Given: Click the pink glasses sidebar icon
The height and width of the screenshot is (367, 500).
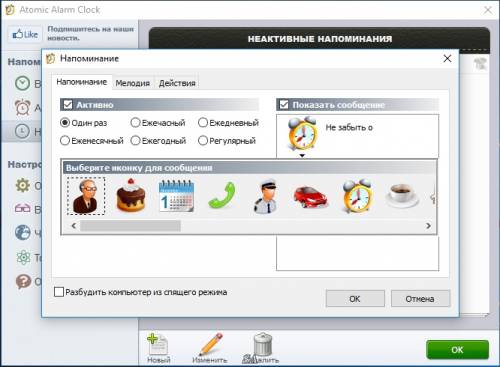Looking at the screenshot, I should (x=22, y=209).
